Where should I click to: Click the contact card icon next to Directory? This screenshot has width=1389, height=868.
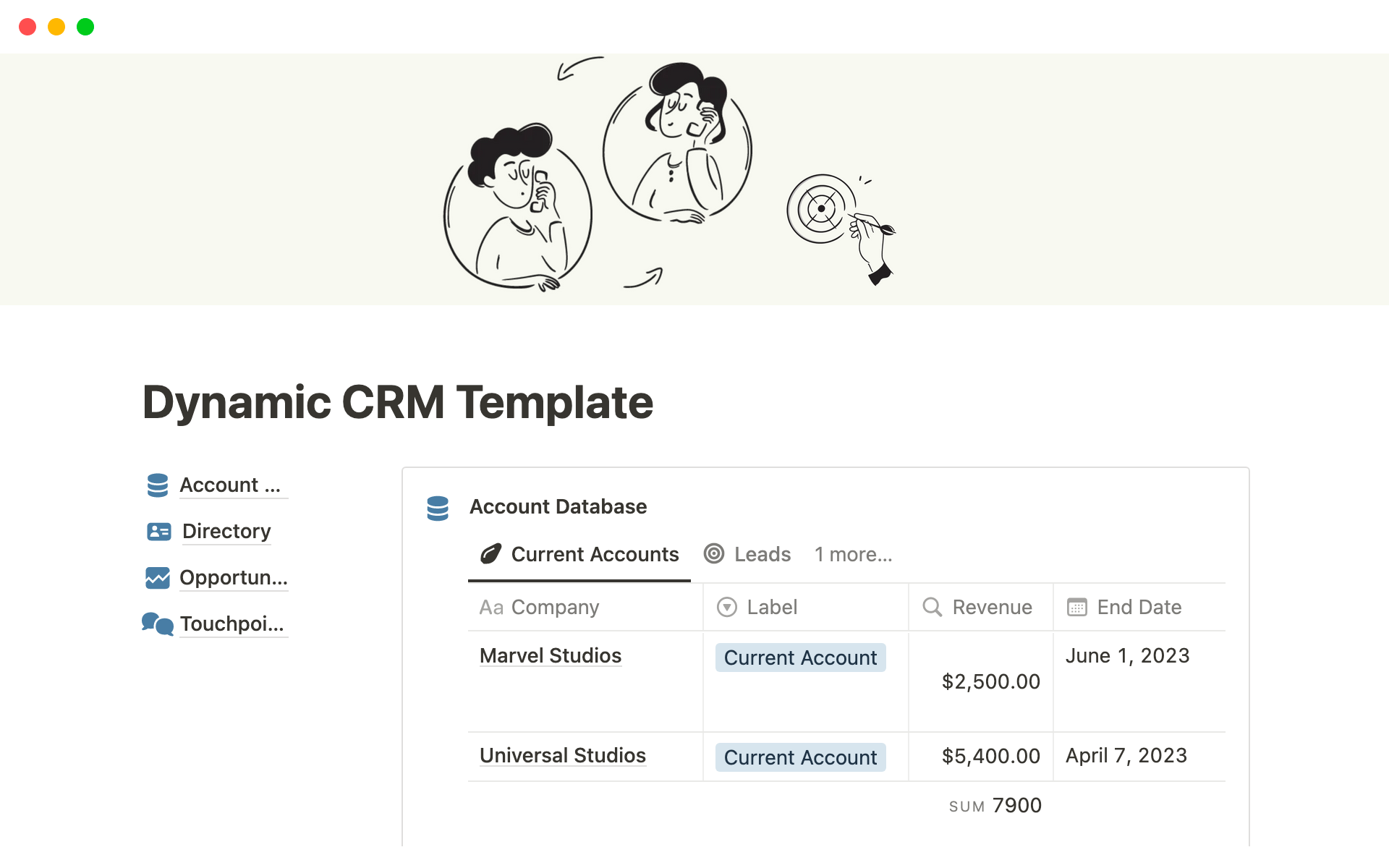click(158, 531)
